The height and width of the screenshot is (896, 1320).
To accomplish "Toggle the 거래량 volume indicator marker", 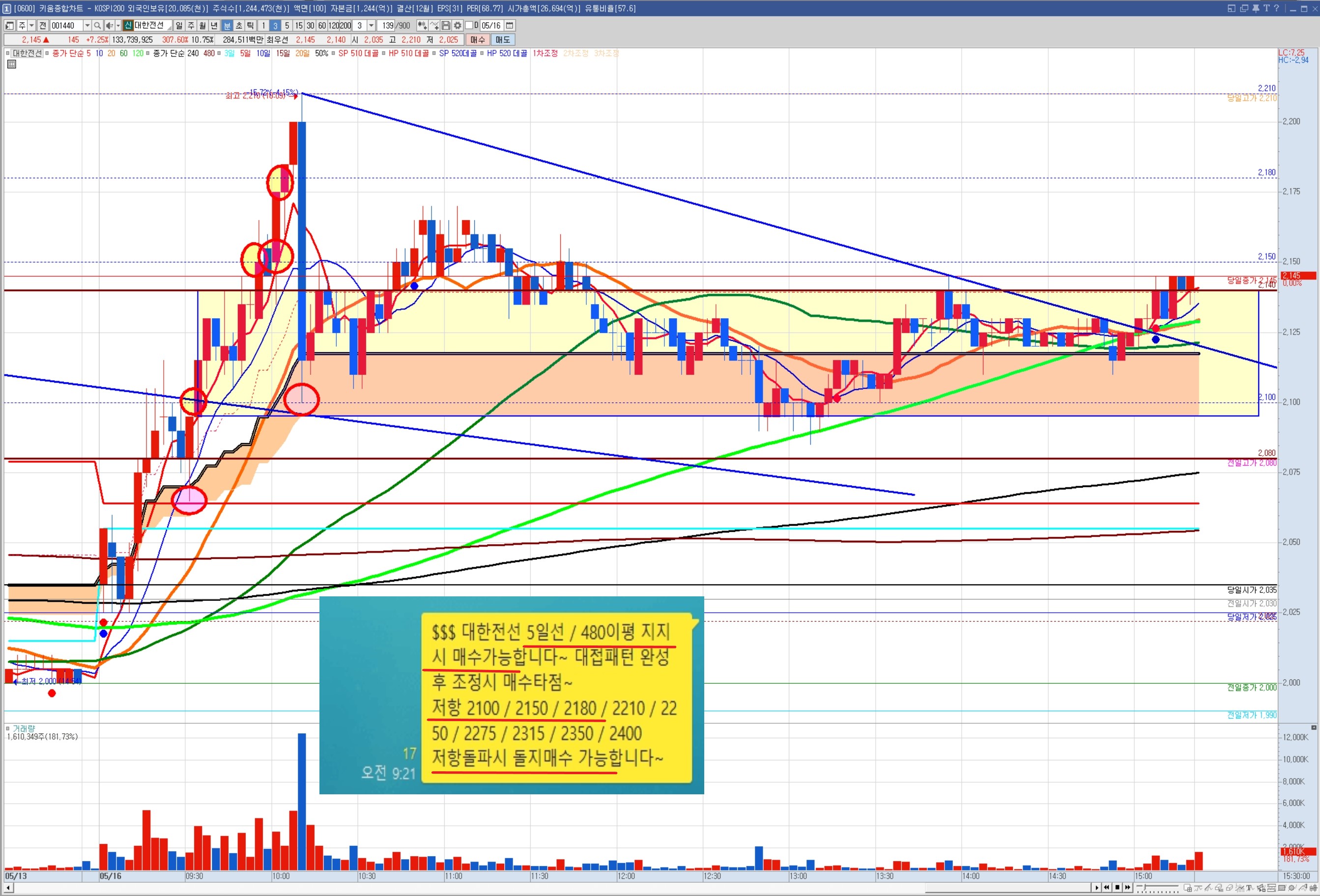I will tap(8, 728).
